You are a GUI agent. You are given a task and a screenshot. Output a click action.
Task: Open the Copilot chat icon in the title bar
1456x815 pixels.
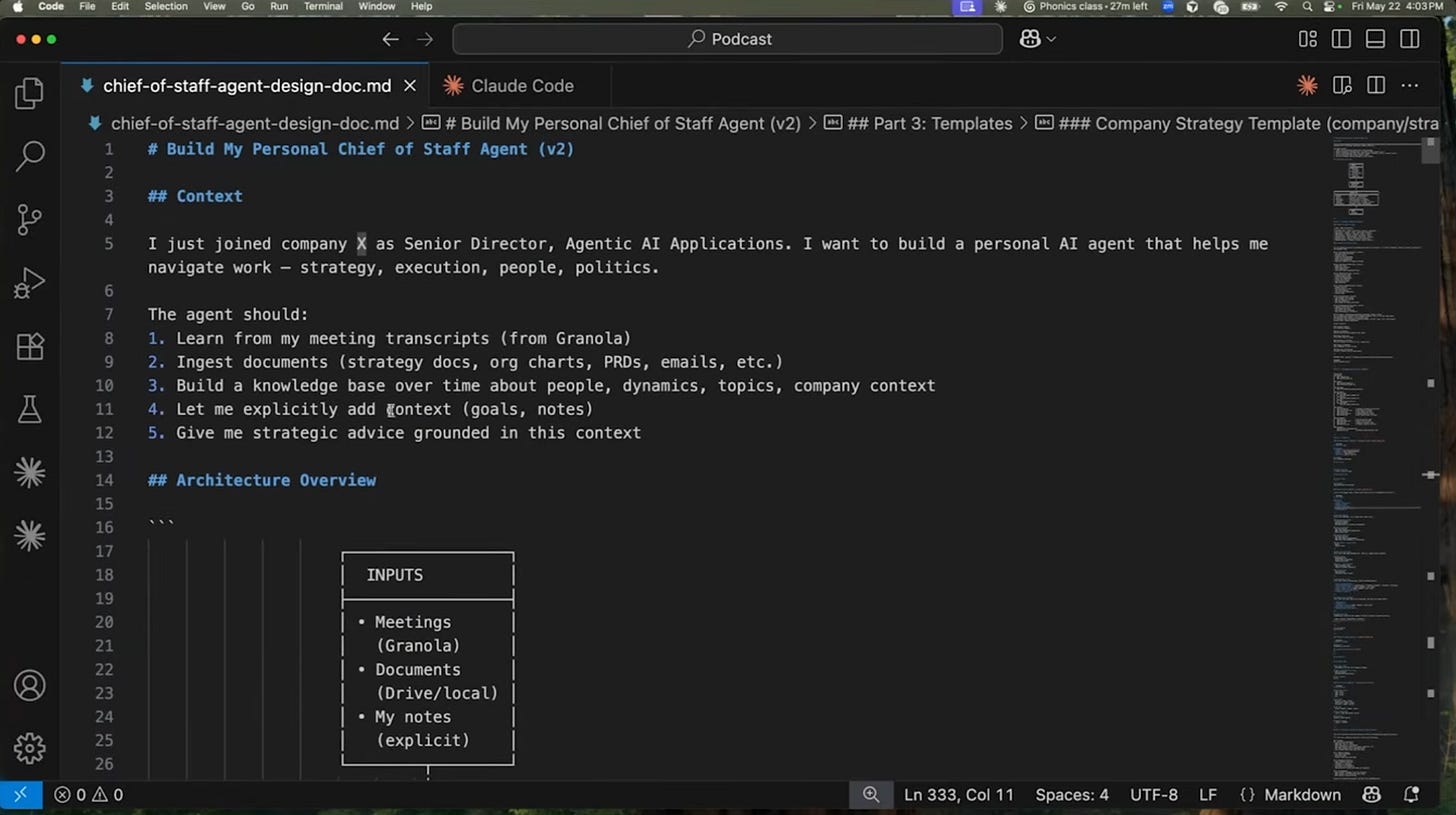1030,39
